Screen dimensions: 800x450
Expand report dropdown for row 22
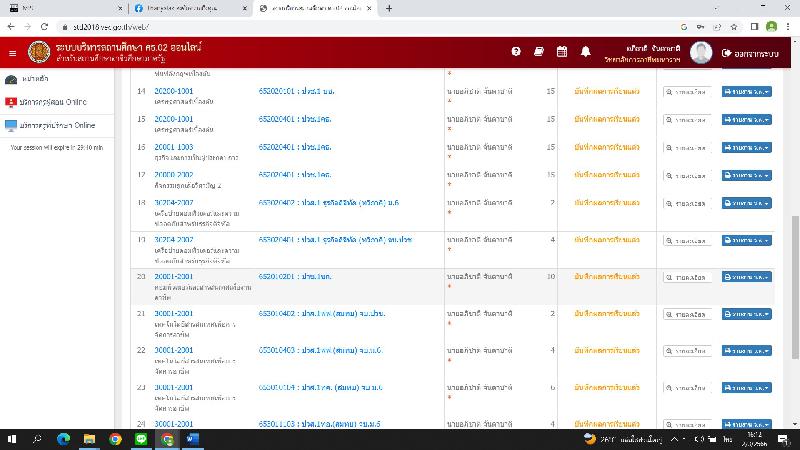click(x=746, y=351)
